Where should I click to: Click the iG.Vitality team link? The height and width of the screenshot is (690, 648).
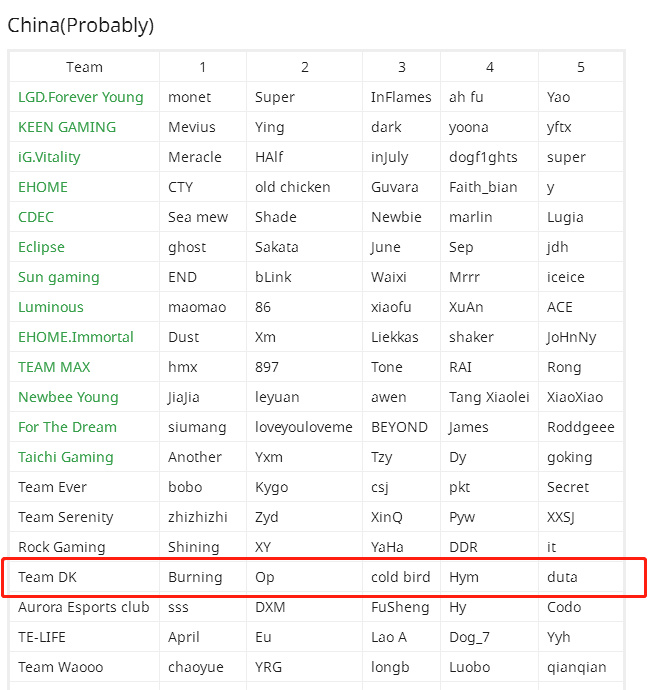pyautogui.click(x=49, y=157)
